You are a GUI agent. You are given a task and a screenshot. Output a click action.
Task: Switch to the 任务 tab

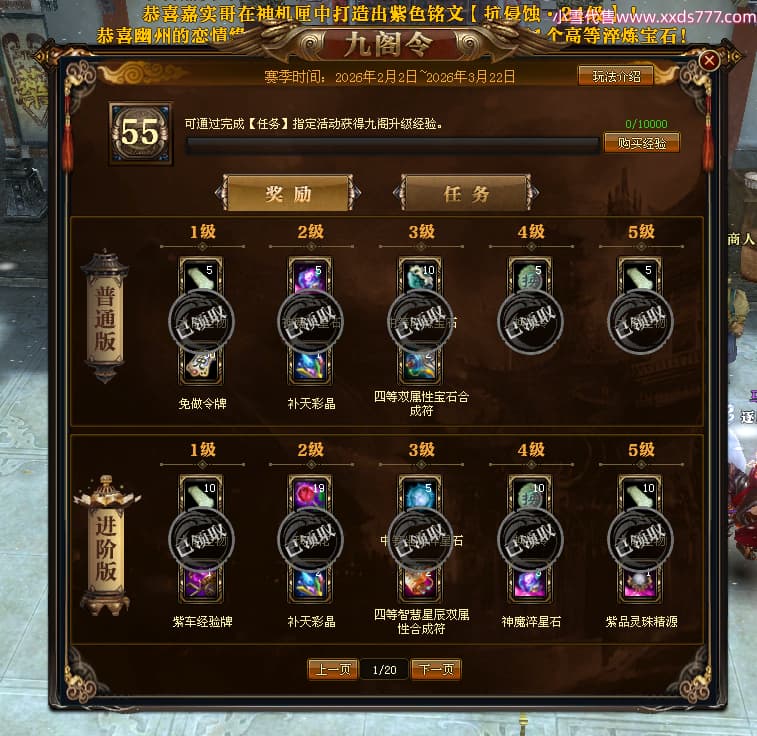(466, 194)
